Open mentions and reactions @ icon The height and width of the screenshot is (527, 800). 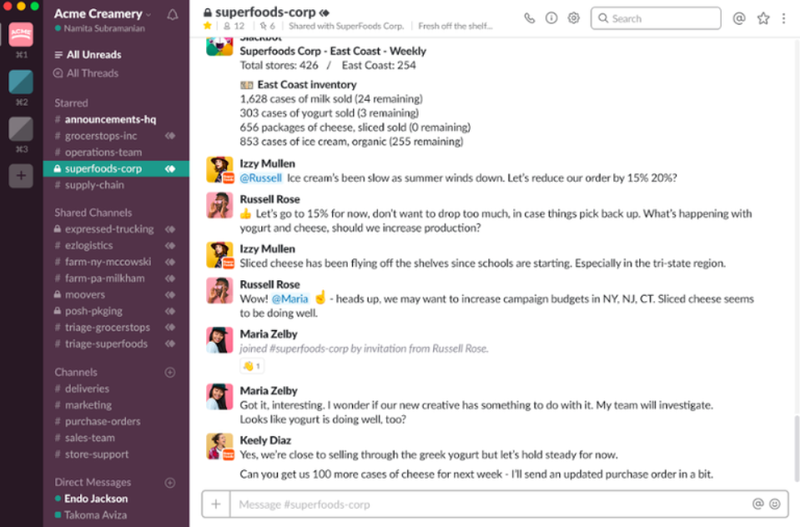[739, 19]
